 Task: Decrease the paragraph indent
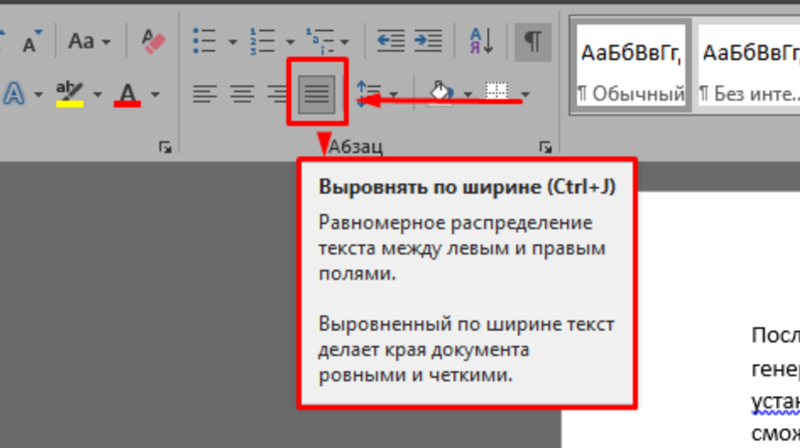pos(390,41)
